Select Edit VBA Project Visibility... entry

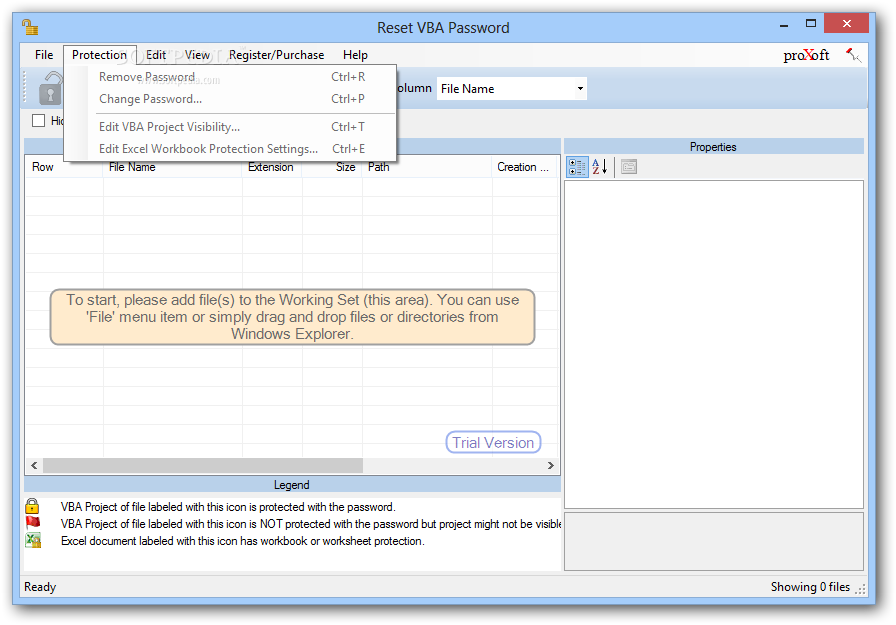tap(230, 127)
